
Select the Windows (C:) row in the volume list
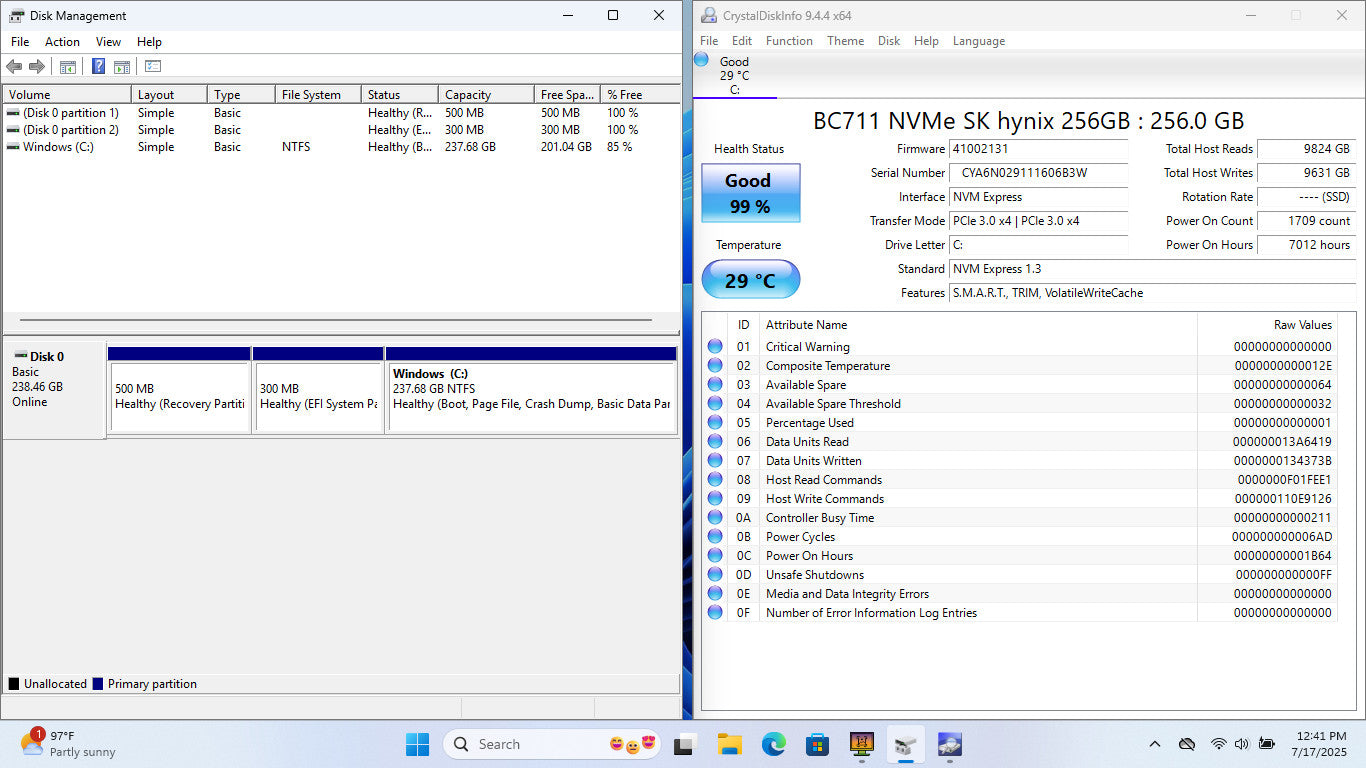pyautogui.click(x=58, y=147)
